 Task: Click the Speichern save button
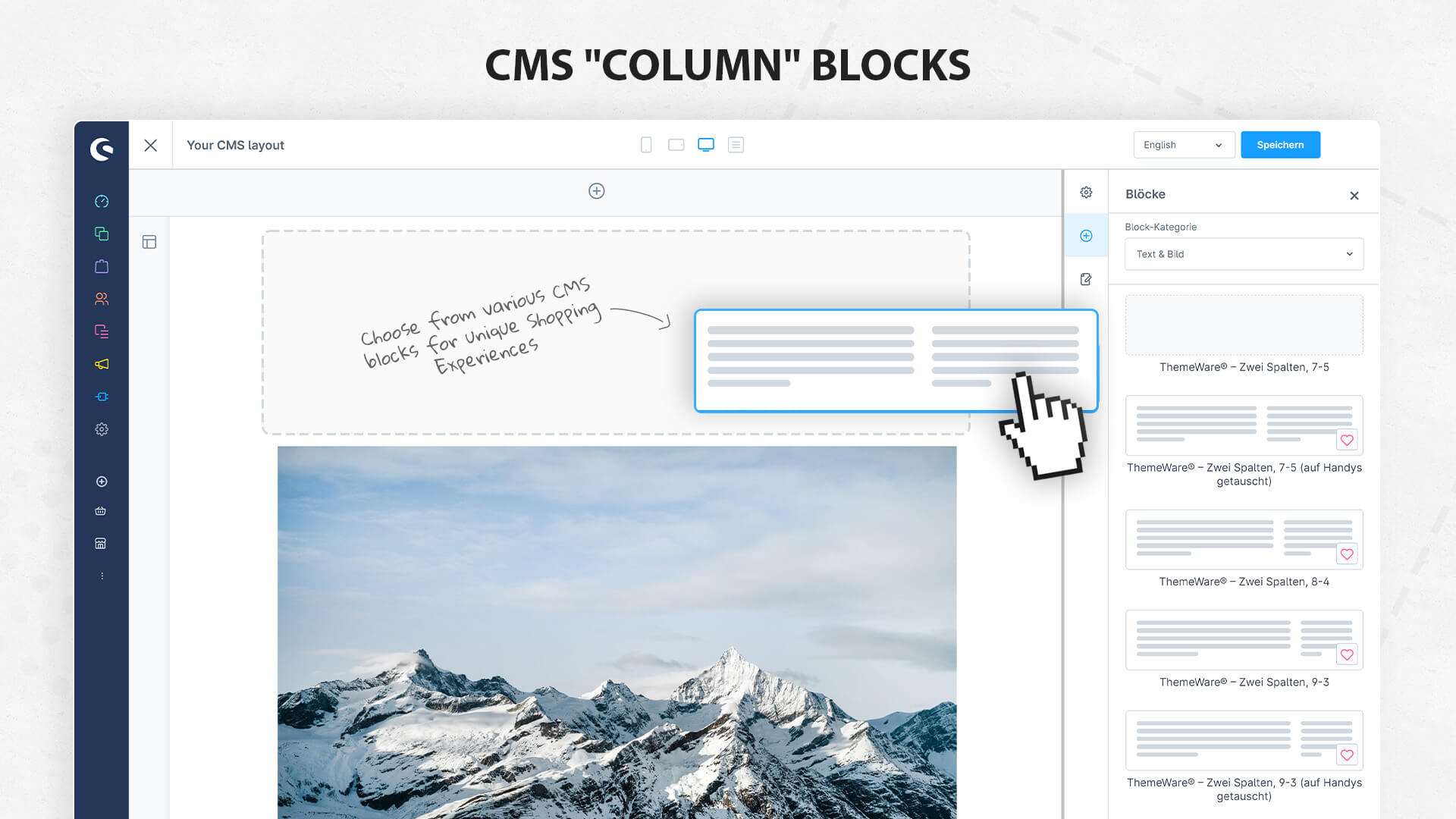point(1280,145)
